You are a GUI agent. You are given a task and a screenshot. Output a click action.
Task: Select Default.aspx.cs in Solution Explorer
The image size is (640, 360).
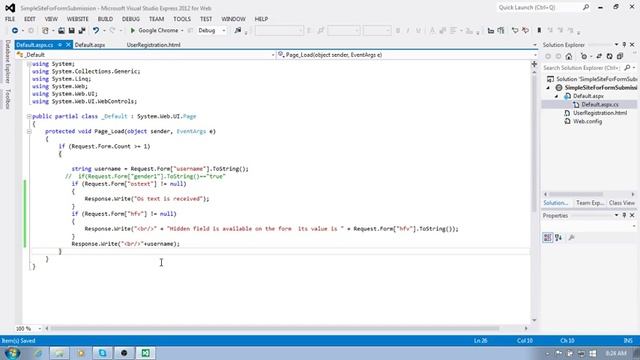600,105
